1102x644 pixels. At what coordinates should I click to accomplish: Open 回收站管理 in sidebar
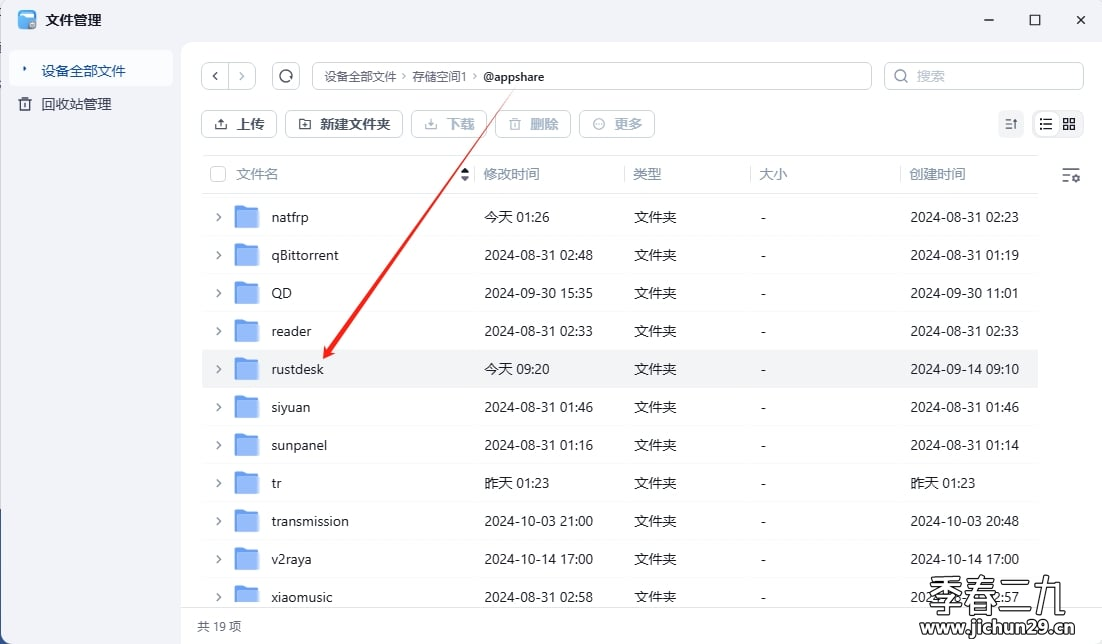tap(76, 104)
